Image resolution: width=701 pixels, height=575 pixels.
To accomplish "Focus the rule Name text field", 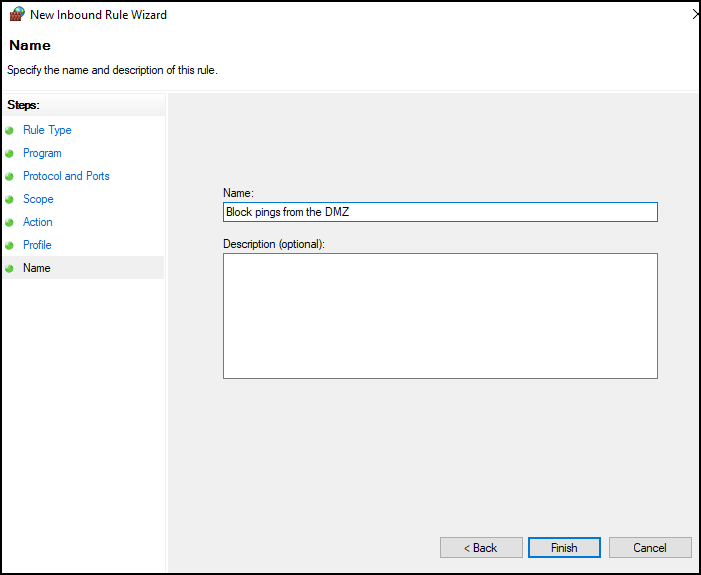I will [440, 212].
